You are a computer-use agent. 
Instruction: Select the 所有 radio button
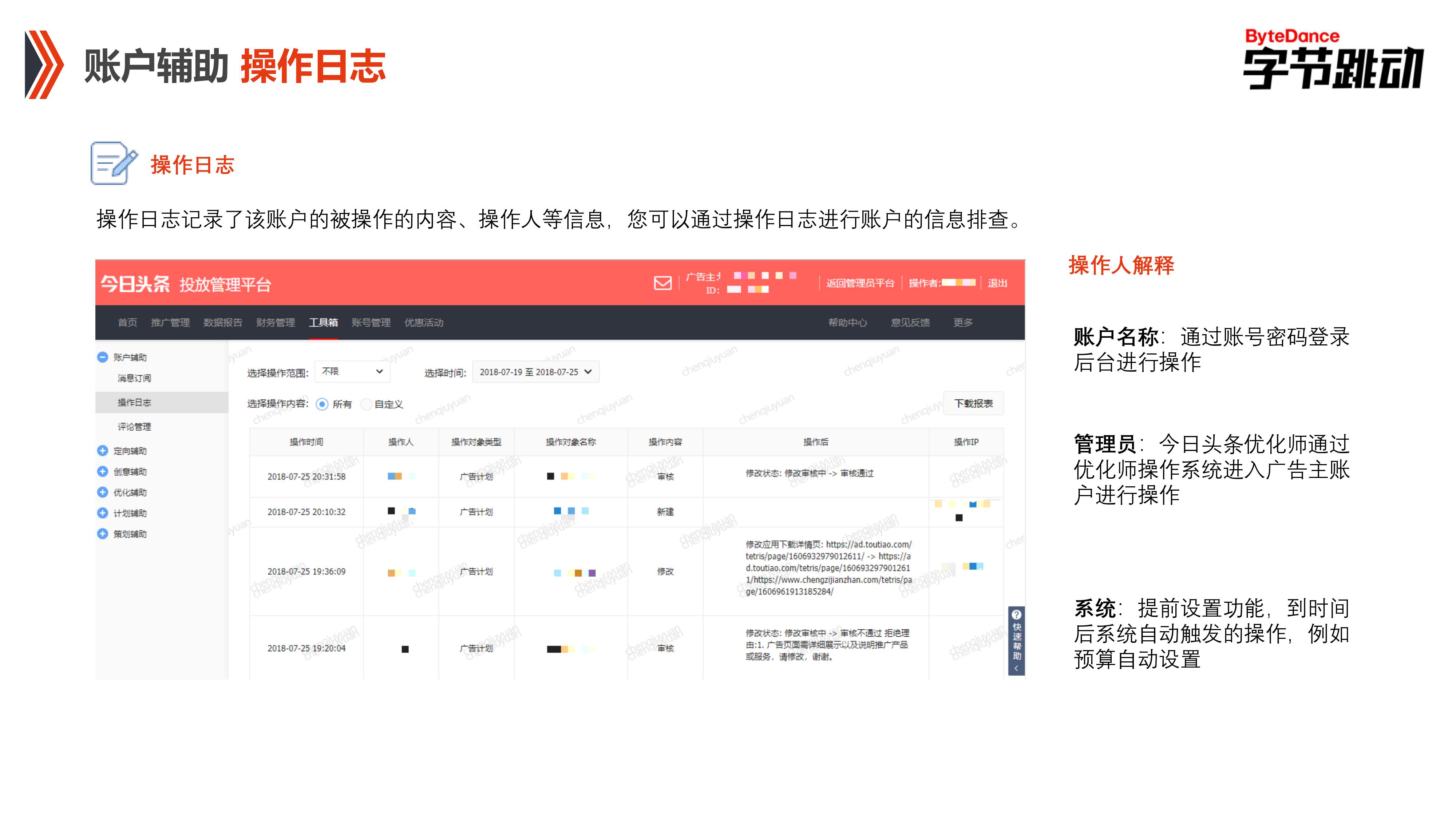click(x=322, y=404)
